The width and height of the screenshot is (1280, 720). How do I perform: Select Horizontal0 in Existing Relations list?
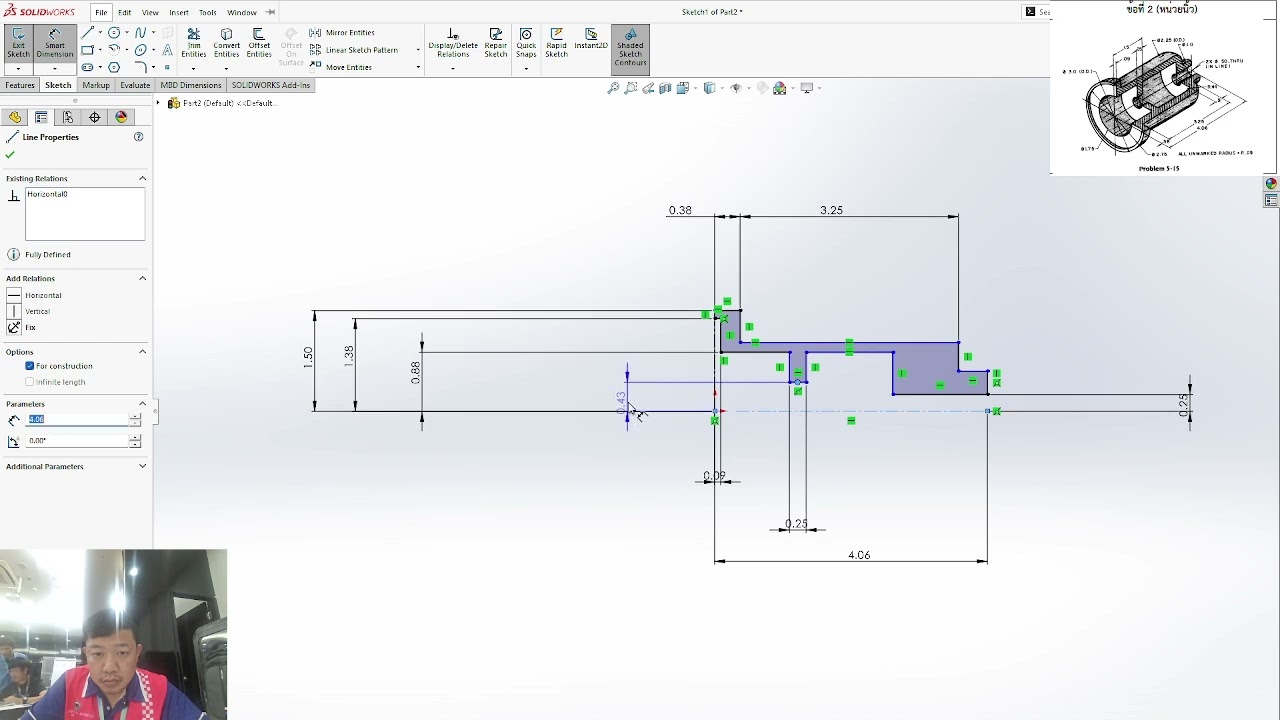click(47, 194)
